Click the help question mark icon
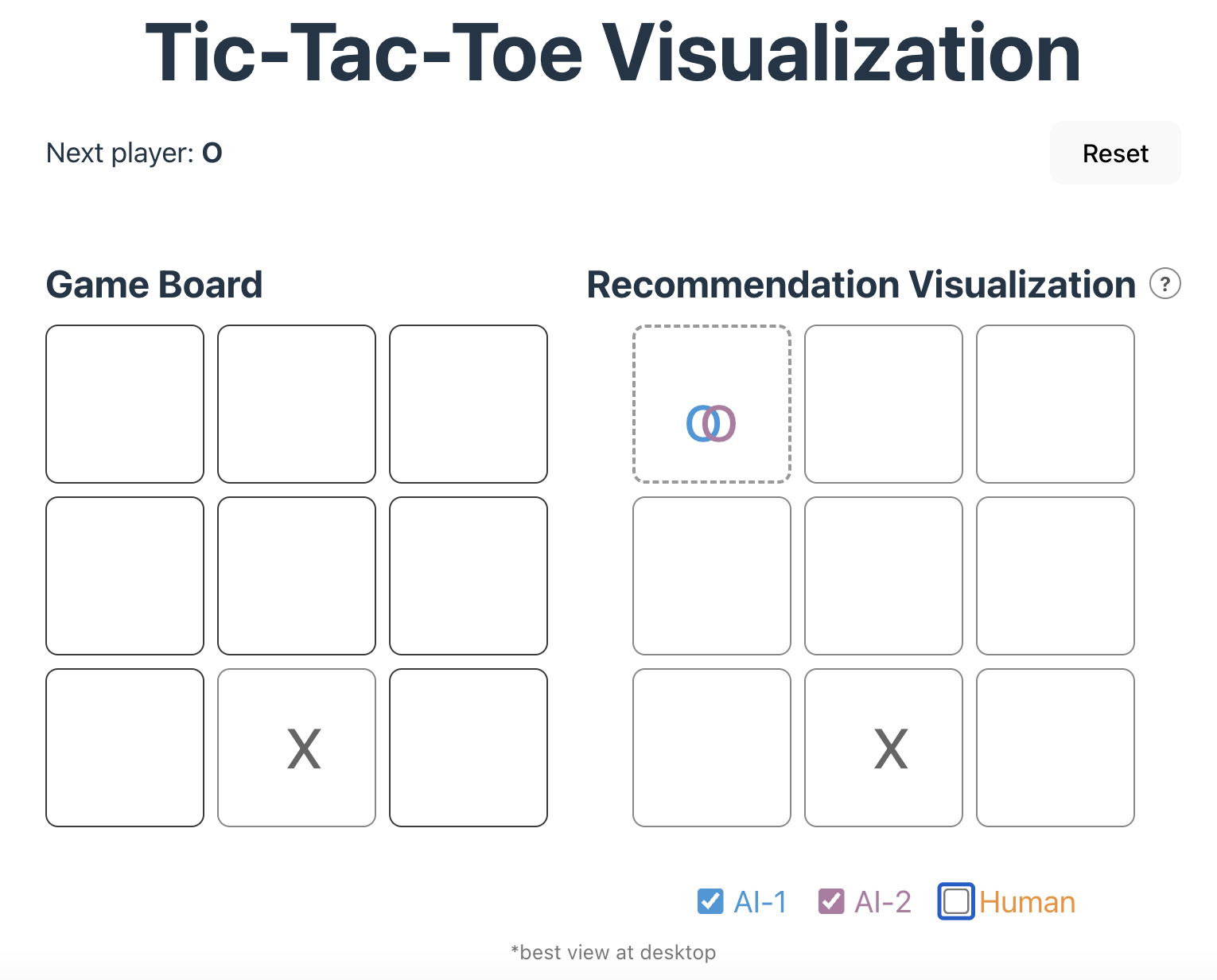This screenshot has height=980, width=1217. [1165, 284]
